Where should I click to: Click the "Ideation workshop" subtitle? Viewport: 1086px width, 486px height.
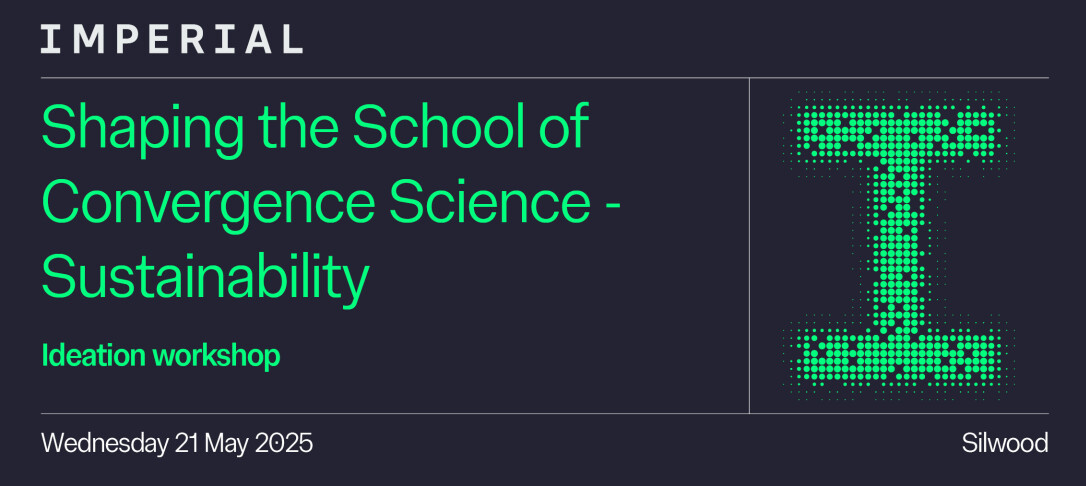pos(161,355)
